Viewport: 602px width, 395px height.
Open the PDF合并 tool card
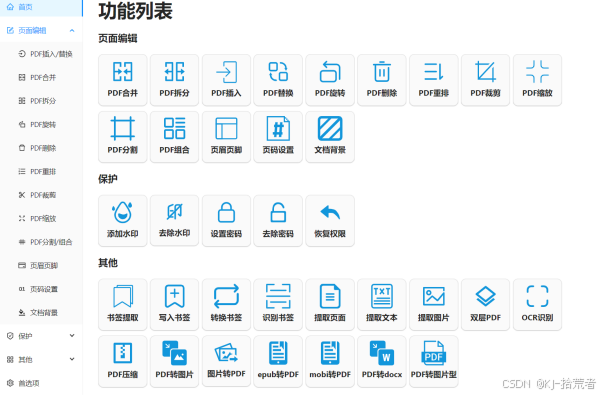point(122,80)
